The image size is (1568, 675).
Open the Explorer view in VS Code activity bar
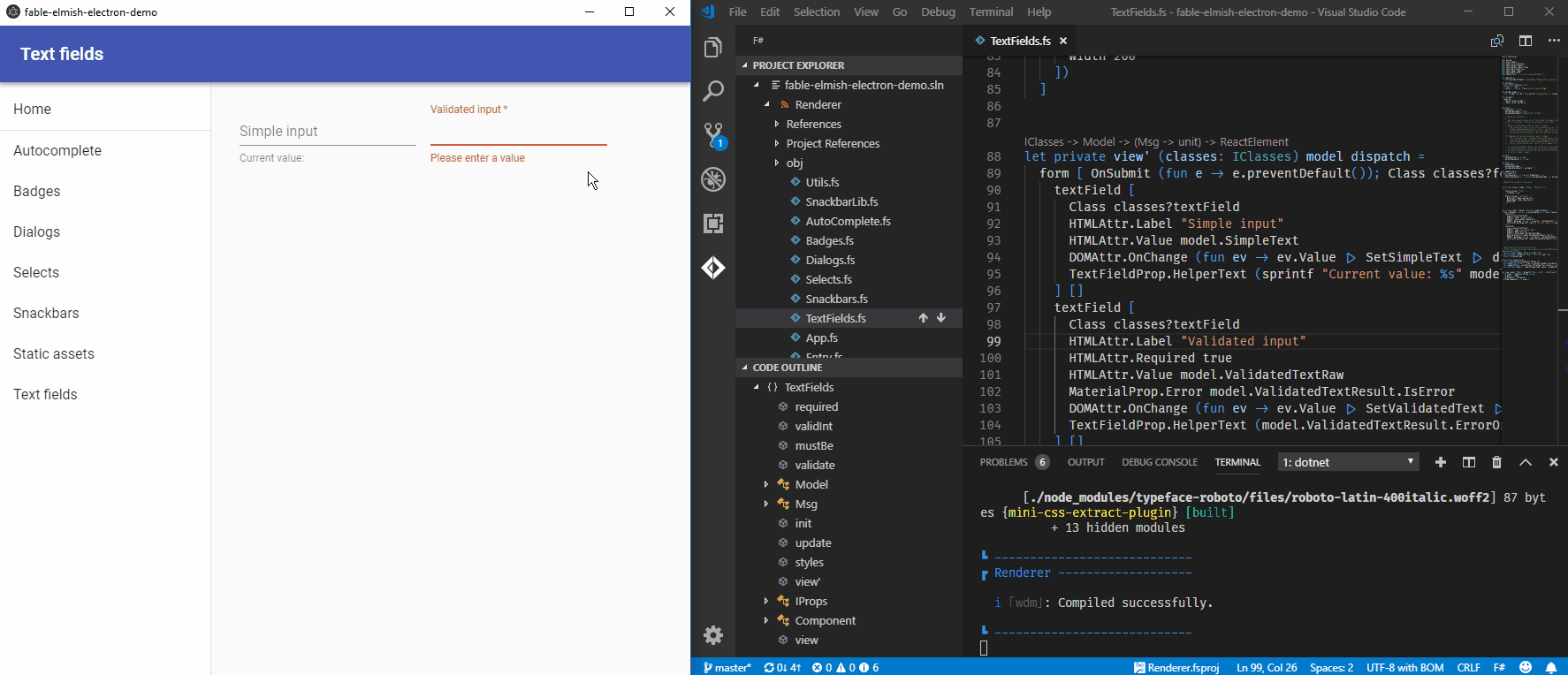(x=713, y=47)
